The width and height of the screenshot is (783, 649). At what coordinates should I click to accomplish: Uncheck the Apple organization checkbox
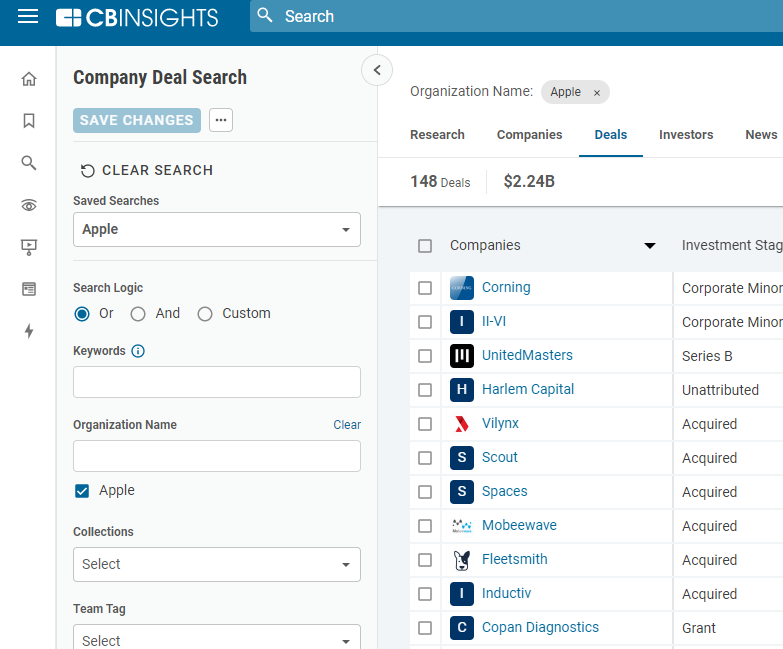click(82, 491)
